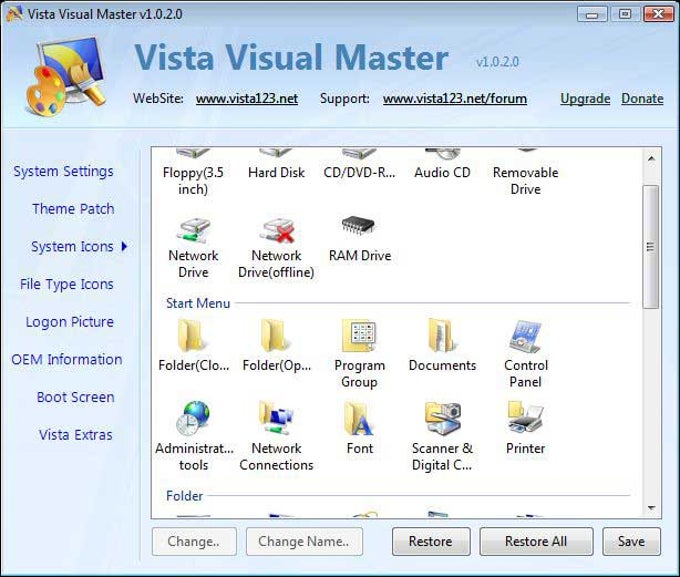Open the Boot Screen section
The width and height of the screenshot is (680, 577).
tap(75, 397)
